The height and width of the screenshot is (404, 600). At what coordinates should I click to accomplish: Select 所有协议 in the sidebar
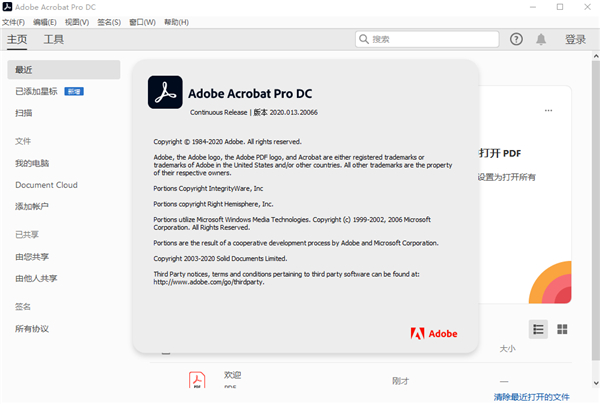pos(32,329)
